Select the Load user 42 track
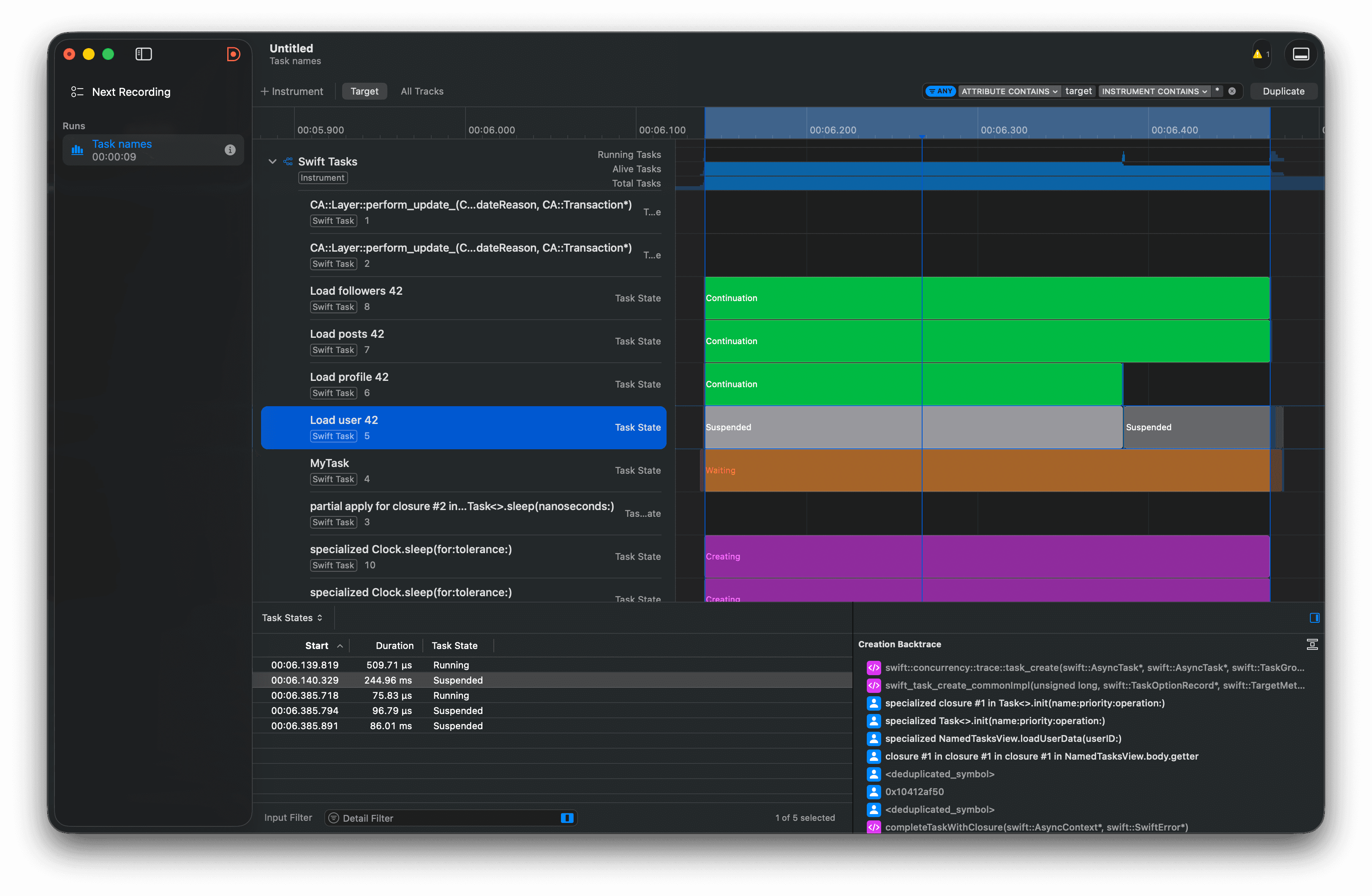Screen dimensions: 1372x896 click(463, 428)
